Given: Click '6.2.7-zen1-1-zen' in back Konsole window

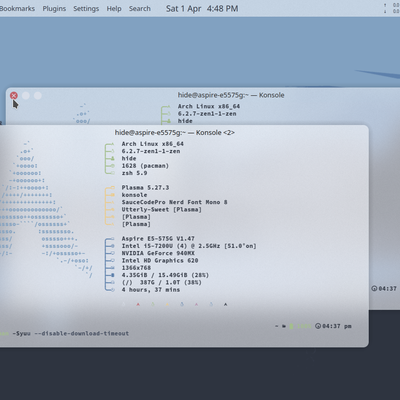Looking at the screenshot, I should click(x=207, y=114).
